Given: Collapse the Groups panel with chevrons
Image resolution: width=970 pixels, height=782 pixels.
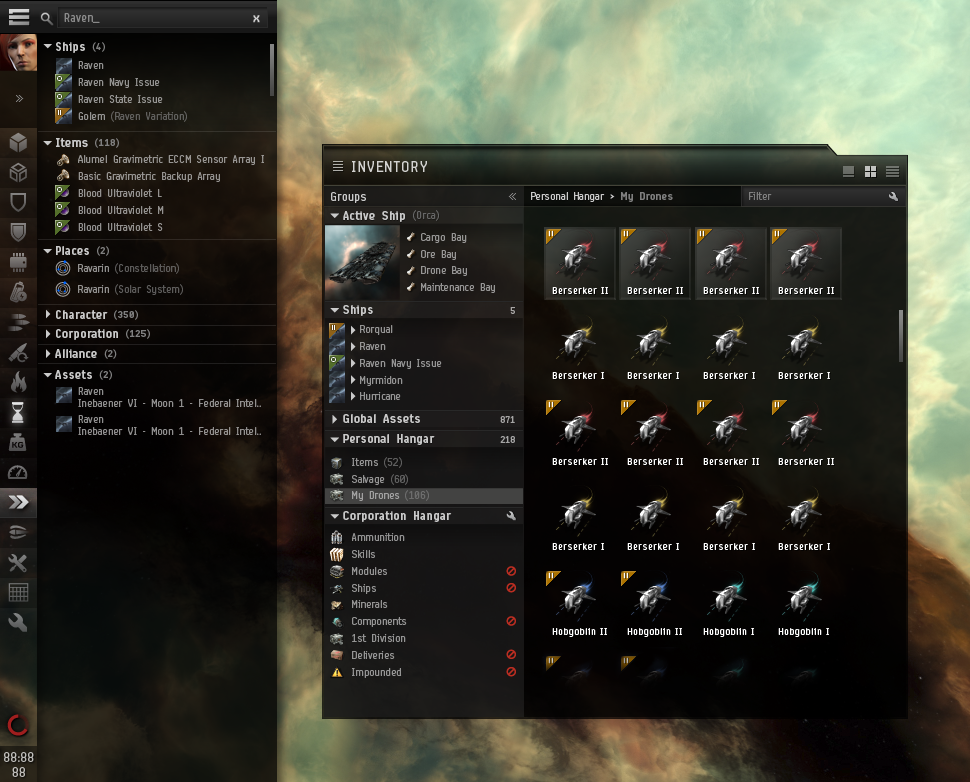Looking at the screenshot, I should pos(512,196).
